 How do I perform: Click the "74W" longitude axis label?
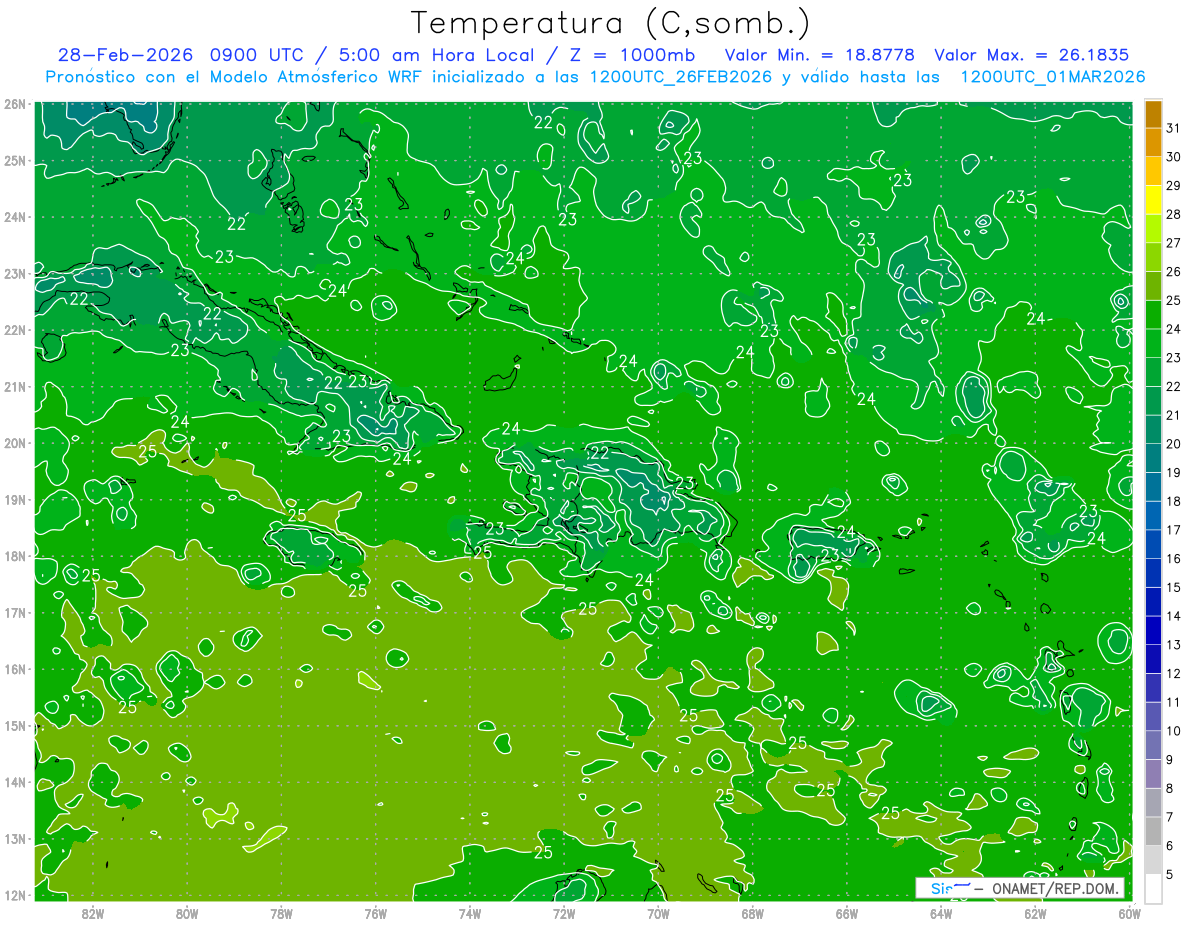coord(470,913)
